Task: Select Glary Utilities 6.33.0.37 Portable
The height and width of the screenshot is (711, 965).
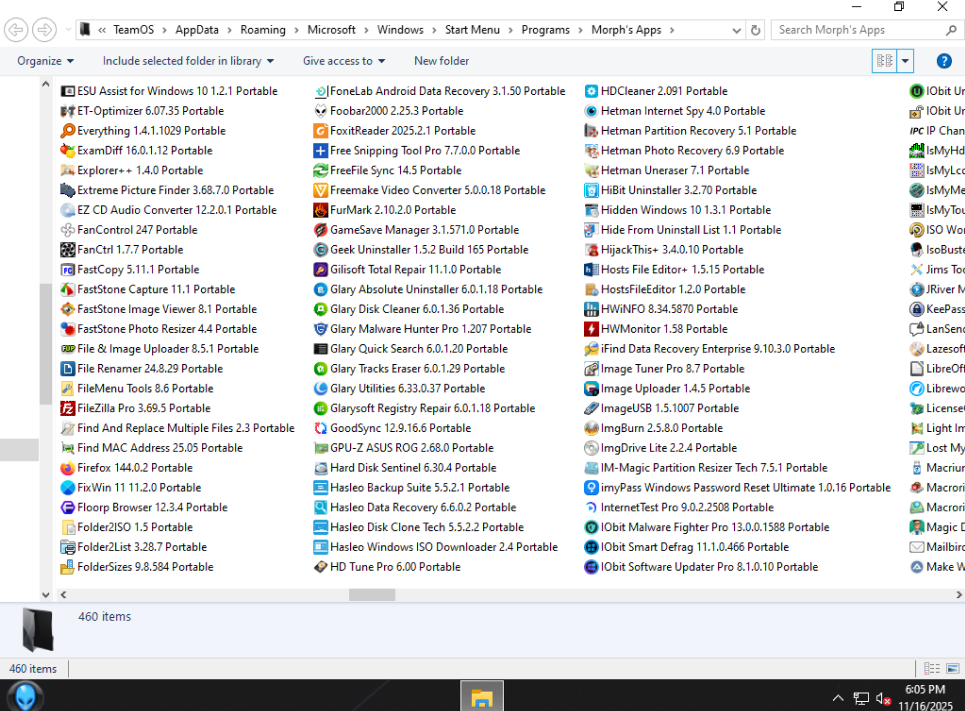Action: pos(399,388)
